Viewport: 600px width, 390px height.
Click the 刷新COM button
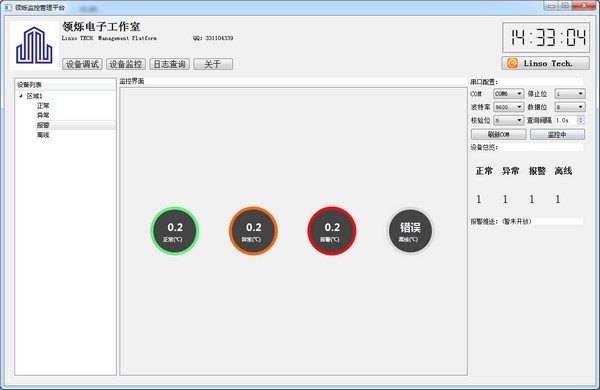[x=498, y=134]
